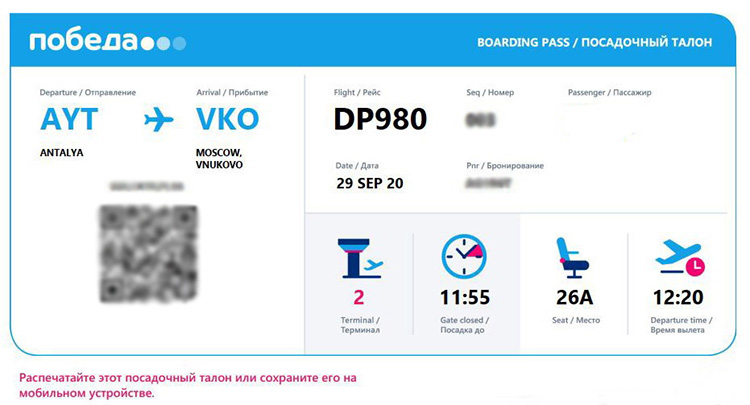The width and height of the screenshot is (750, 405).
Task: Click the blurred sequence number
Action: pyautogui.click(x=482, y=120)
